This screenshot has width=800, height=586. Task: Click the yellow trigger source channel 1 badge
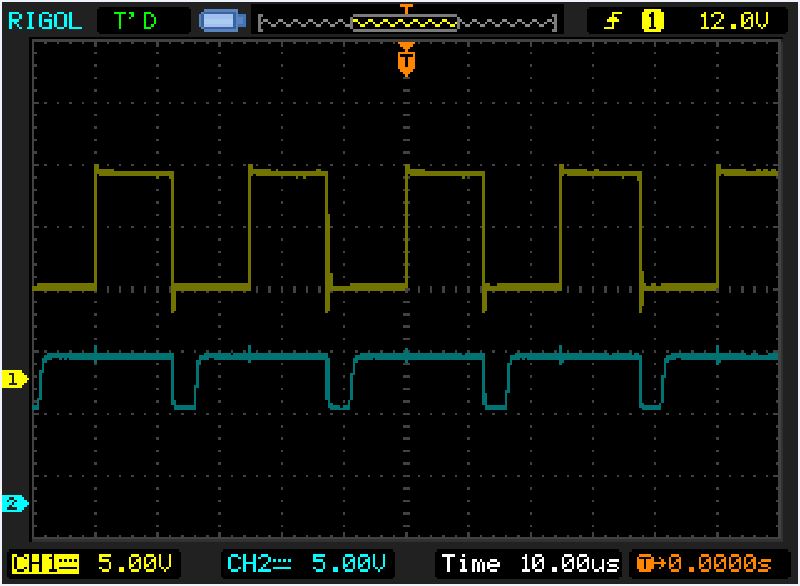coord(652,21)
